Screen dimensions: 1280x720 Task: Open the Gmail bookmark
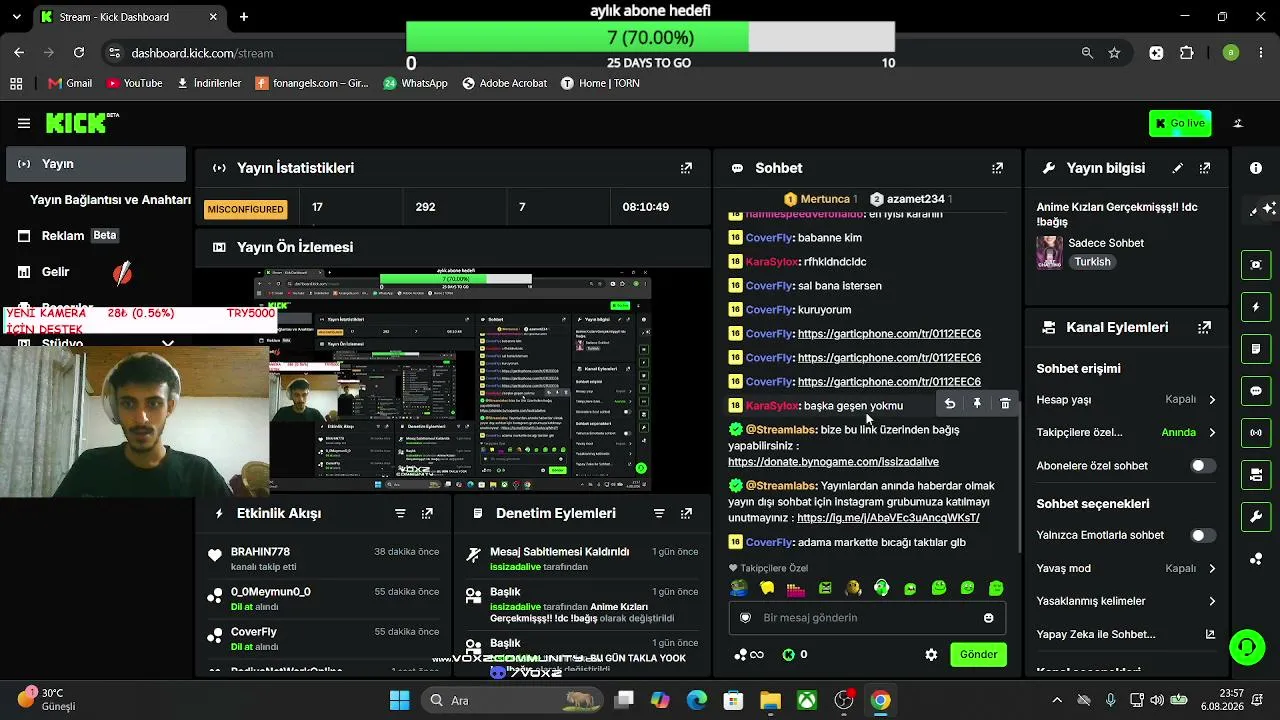68,83
